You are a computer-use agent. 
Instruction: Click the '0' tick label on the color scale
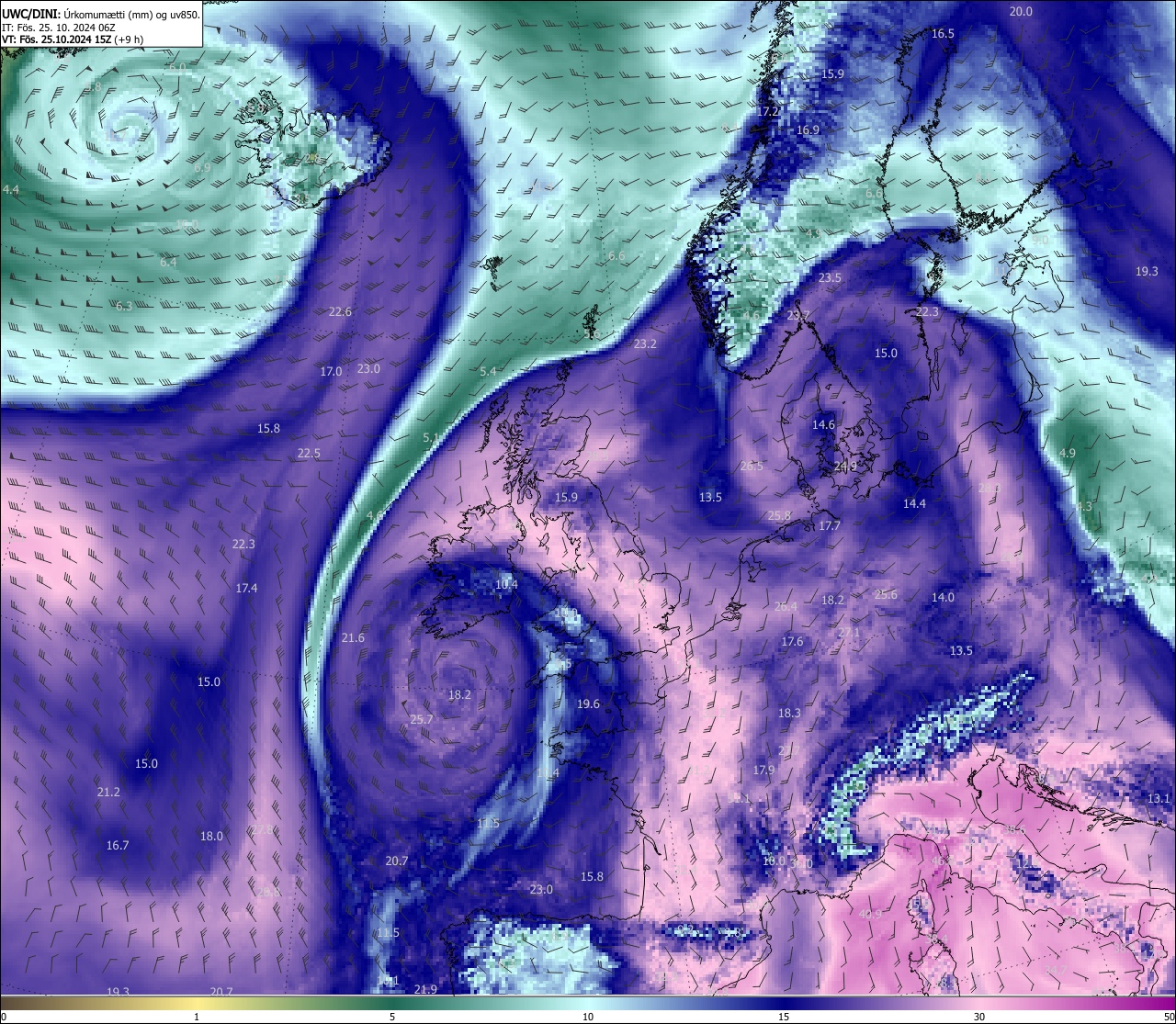(x=4, y=1017)
